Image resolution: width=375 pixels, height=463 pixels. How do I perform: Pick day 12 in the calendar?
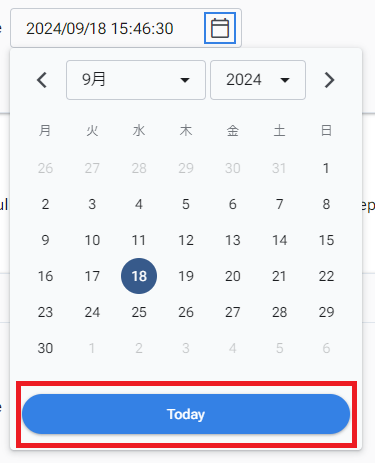click(186, 240)
